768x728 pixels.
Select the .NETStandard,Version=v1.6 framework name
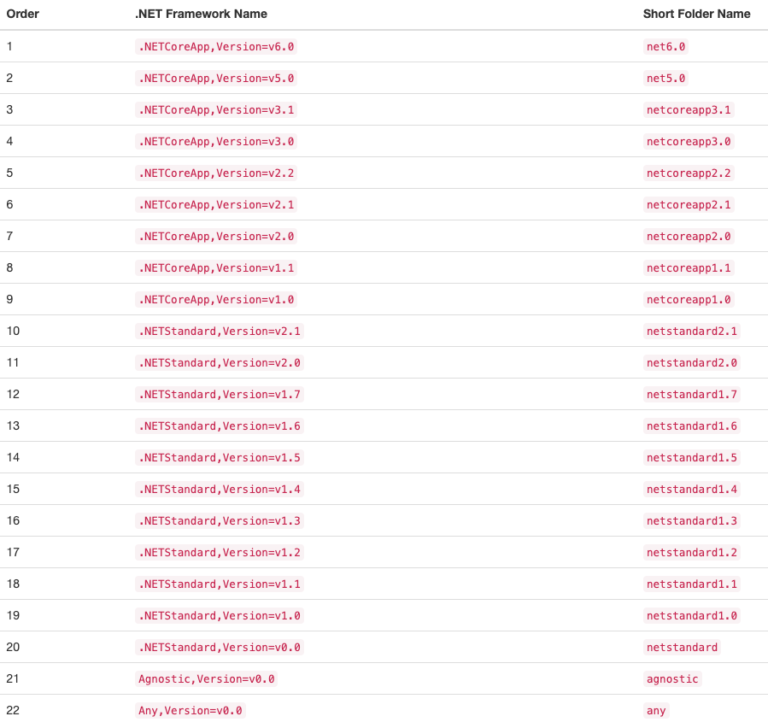[219, 426]
